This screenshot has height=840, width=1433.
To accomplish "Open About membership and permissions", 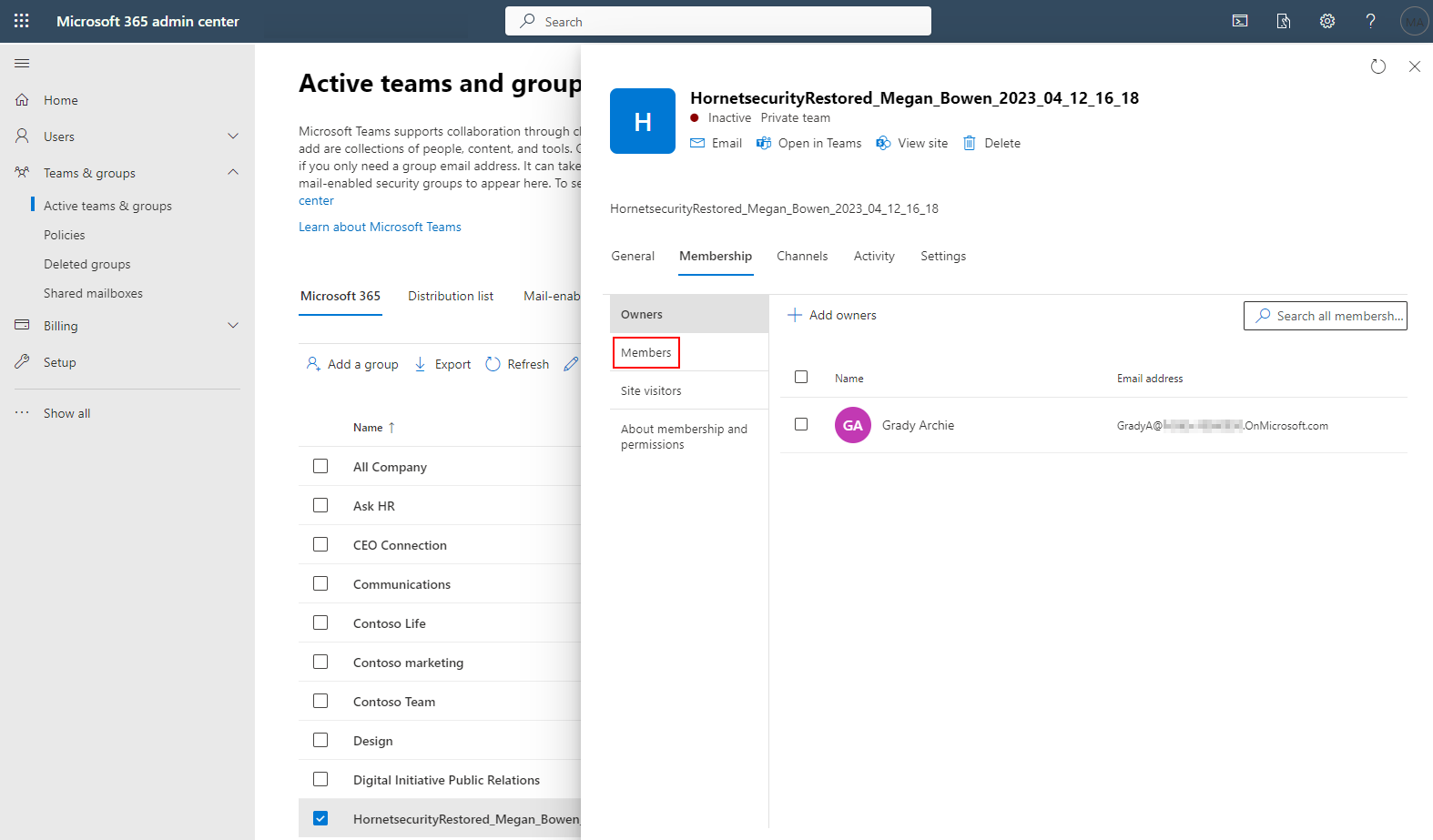I will pos(689,437).
